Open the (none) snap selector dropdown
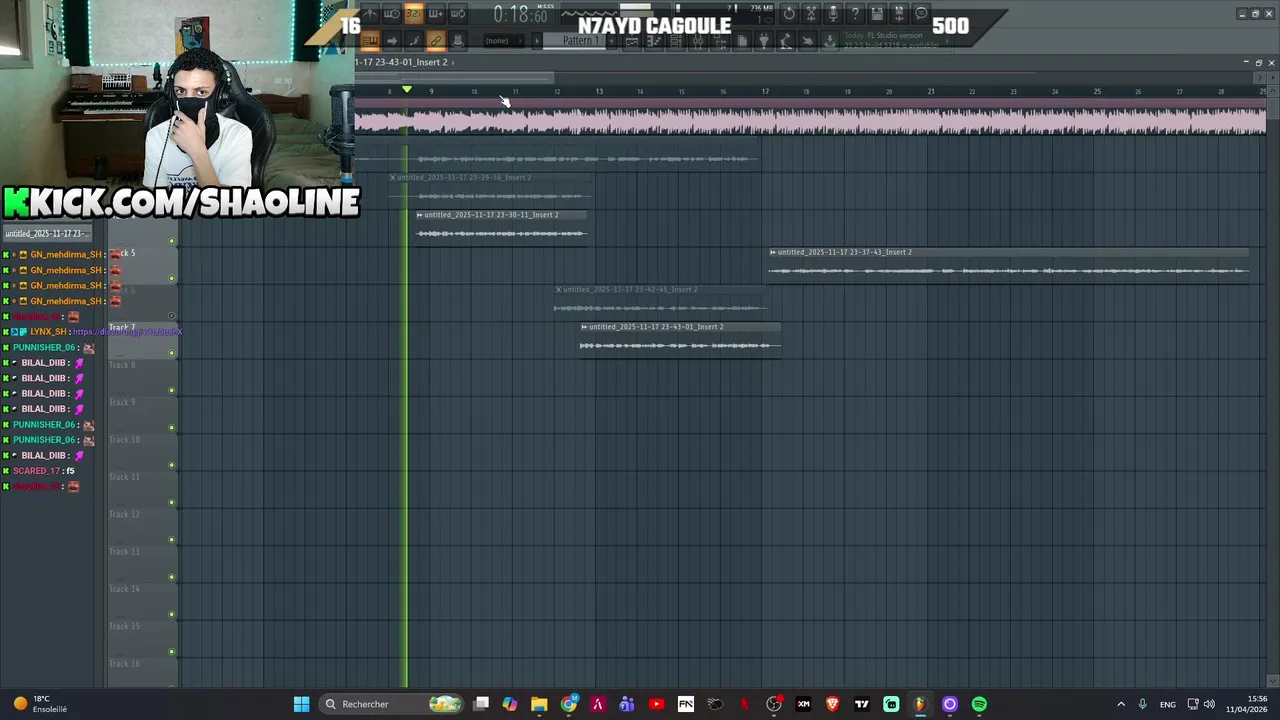The image size is (1280, 720). pos(504,41)
